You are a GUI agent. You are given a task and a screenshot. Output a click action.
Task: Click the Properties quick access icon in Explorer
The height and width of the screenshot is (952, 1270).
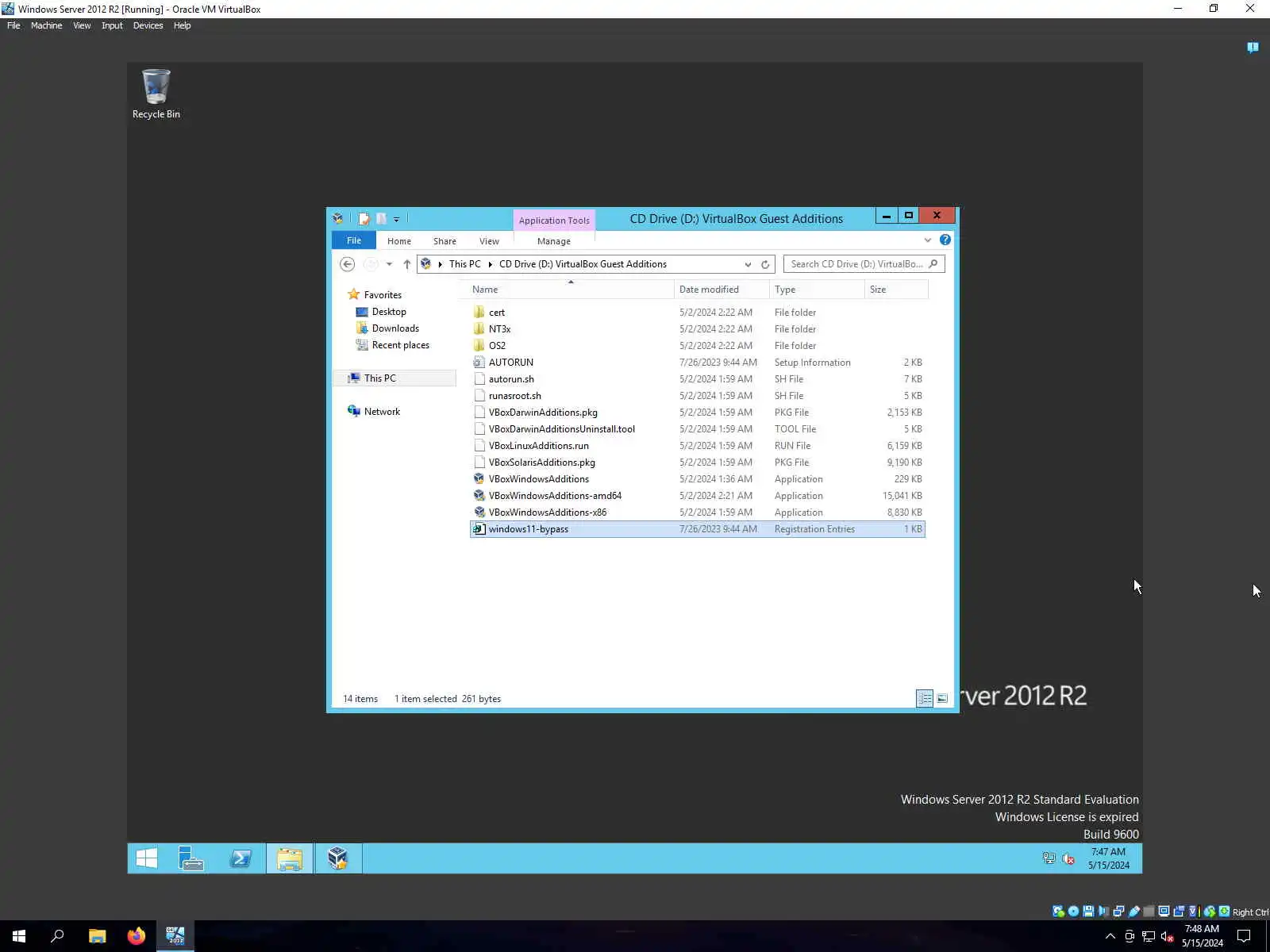tap(364, 219)
